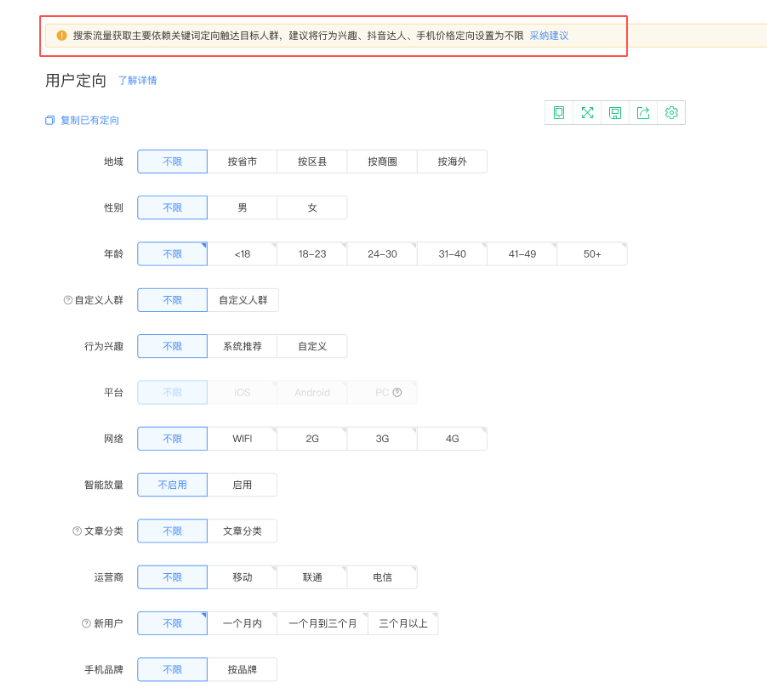Viewport: 767px width, 692px height.
Task: Toggle the 24-30 age option
Action: pyautogui.click(x=382, y=254)
